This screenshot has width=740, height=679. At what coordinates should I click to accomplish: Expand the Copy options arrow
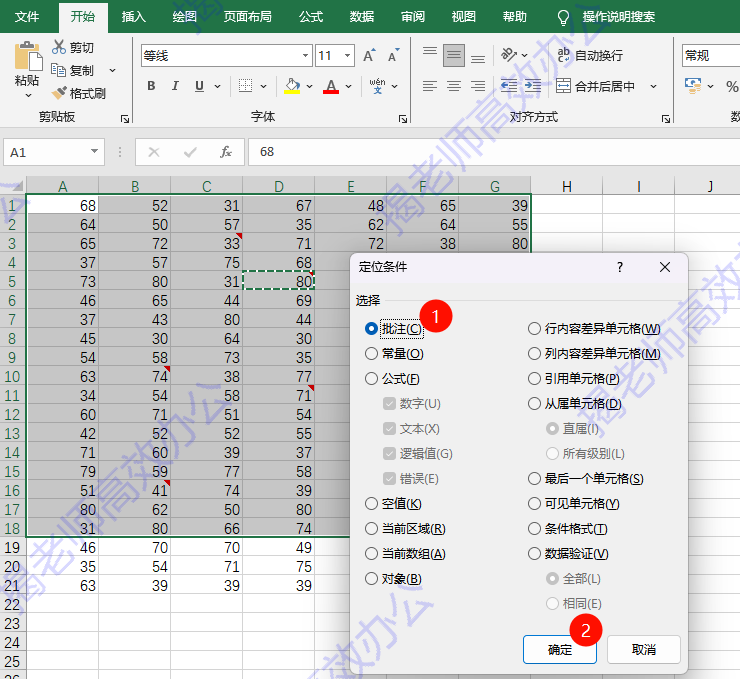[x=112, y=70]
